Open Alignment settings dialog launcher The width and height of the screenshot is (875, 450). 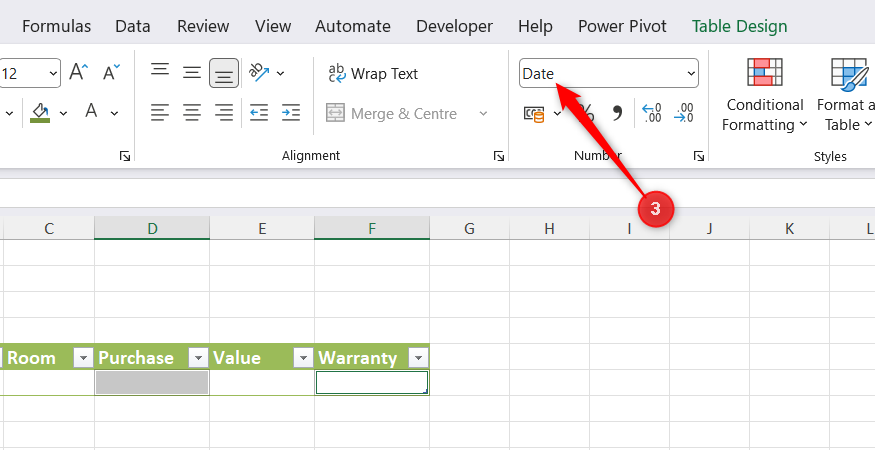pos(499,156)
